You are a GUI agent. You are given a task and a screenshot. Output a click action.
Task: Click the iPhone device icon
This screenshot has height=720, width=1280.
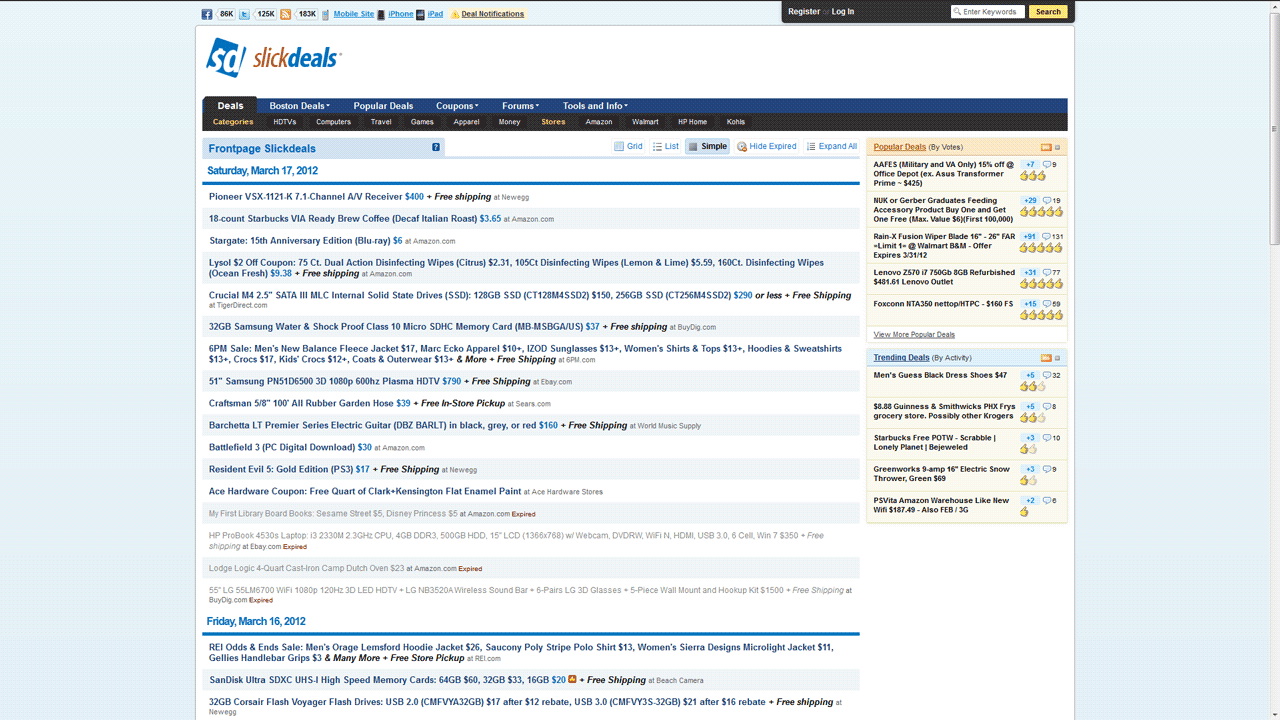(x=381, y=14)
